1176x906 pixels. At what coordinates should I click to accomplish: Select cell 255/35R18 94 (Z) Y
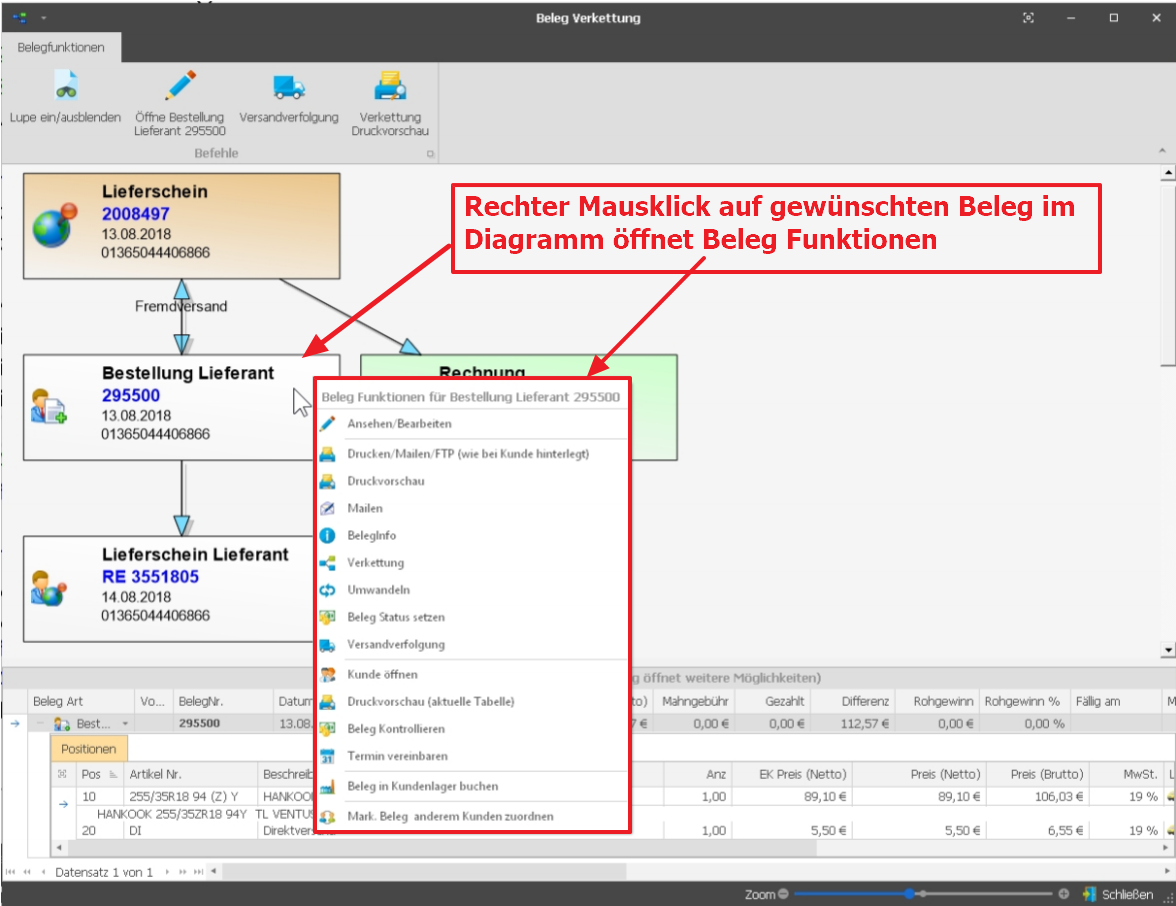(190, 796)
